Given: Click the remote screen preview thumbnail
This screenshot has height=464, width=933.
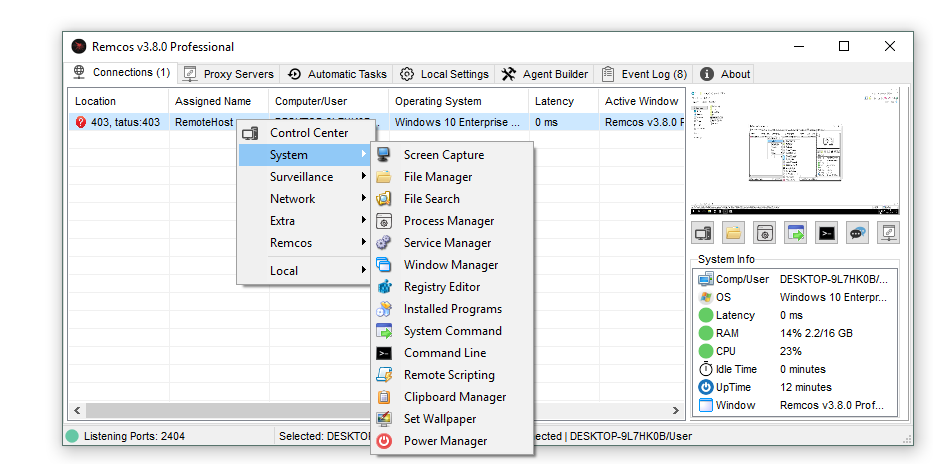Looking at the screenshot, I should tap(795, 151).
